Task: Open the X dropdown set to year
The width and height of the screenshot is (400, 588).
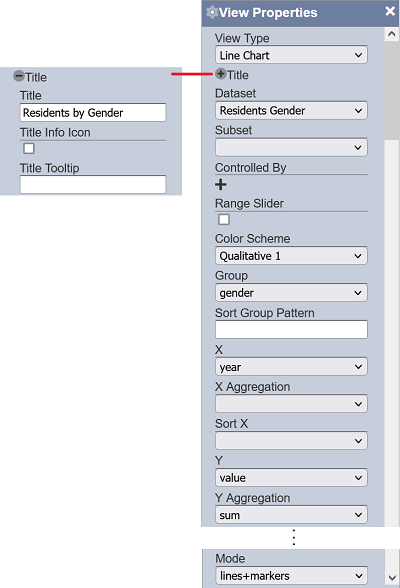Action: pyautogui.click(x=291, y=367)
